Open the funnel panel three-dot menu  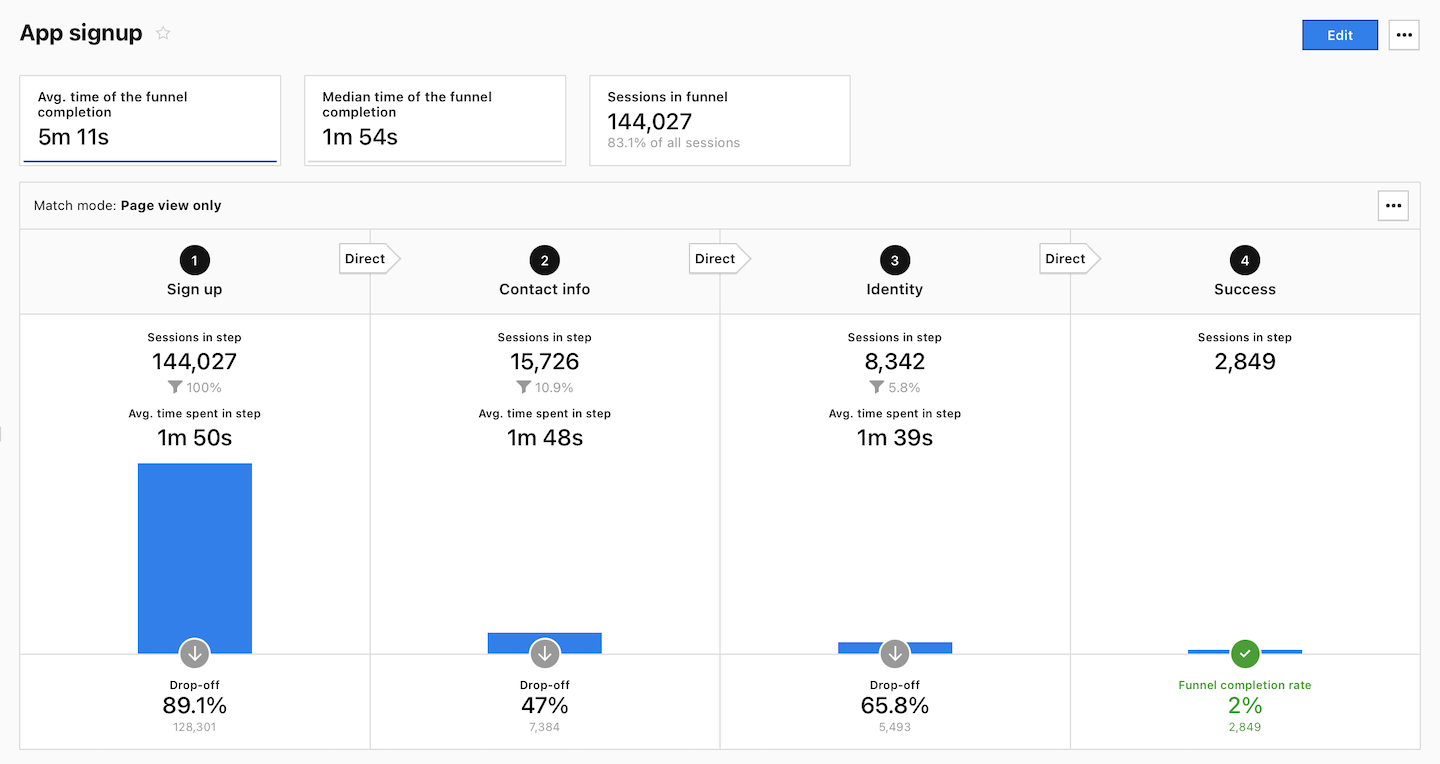coord(1393,206)
